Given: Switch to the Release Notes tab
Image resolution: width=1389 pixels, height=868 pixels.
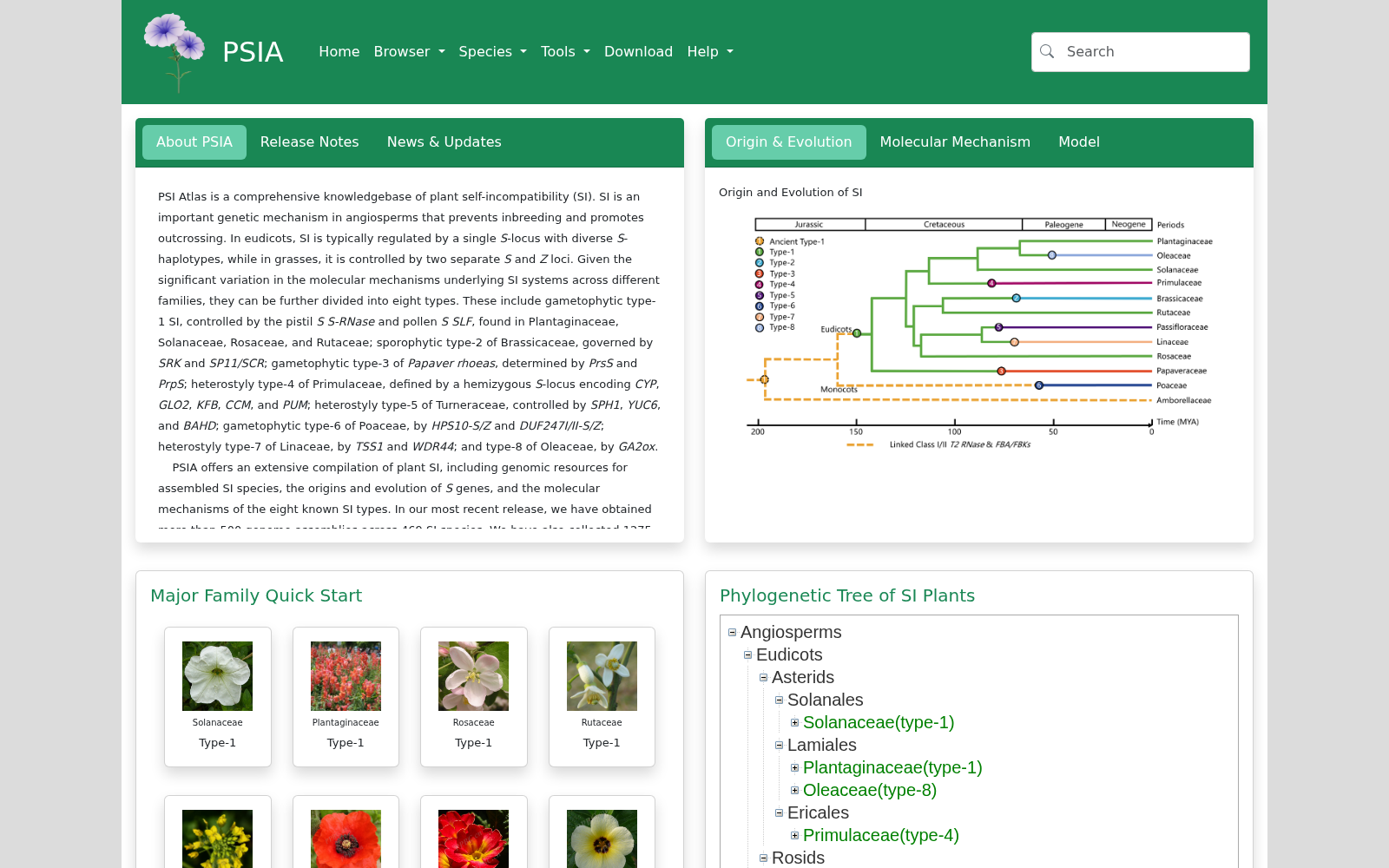Looking at the screenshot, I should (x=310, y=142).
